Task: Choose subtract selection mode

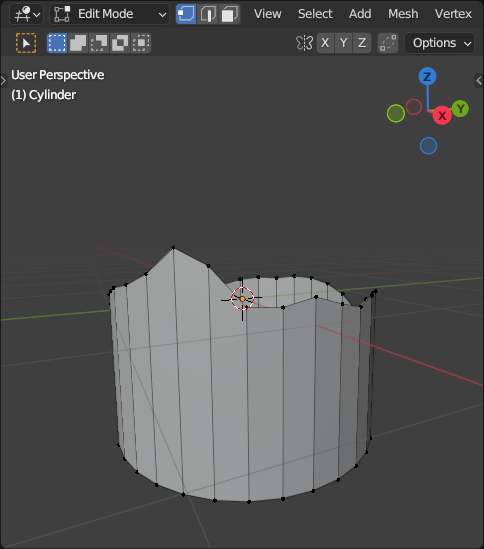Action: [99, 43]
